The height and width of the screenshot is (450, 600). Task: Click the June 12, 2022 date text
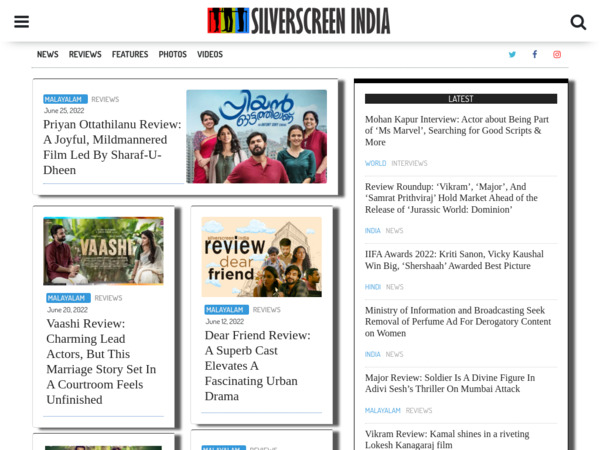point(225,321)
